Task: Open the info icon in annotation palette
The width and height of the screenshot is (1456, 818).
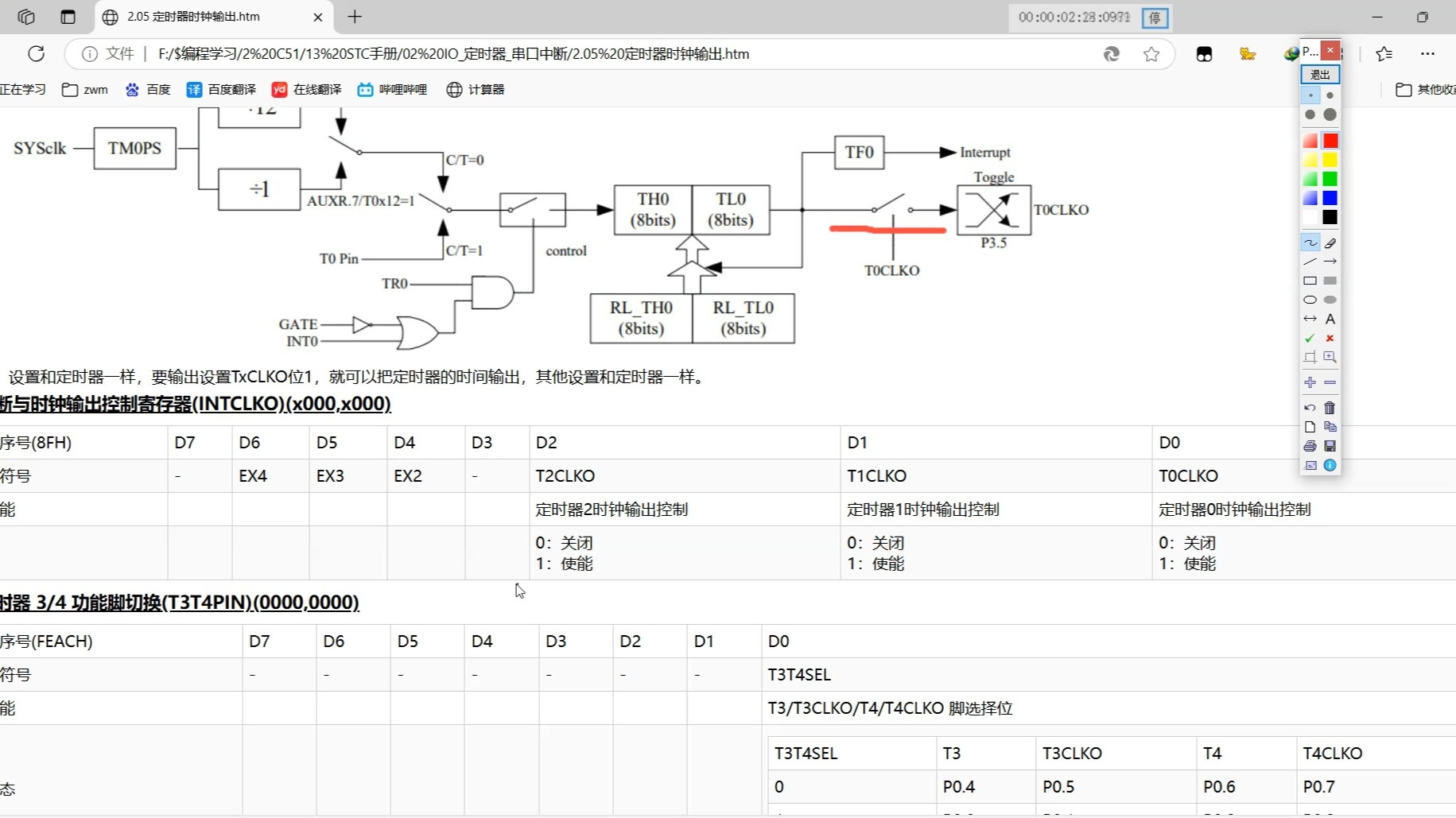Action: (1330, 465)
